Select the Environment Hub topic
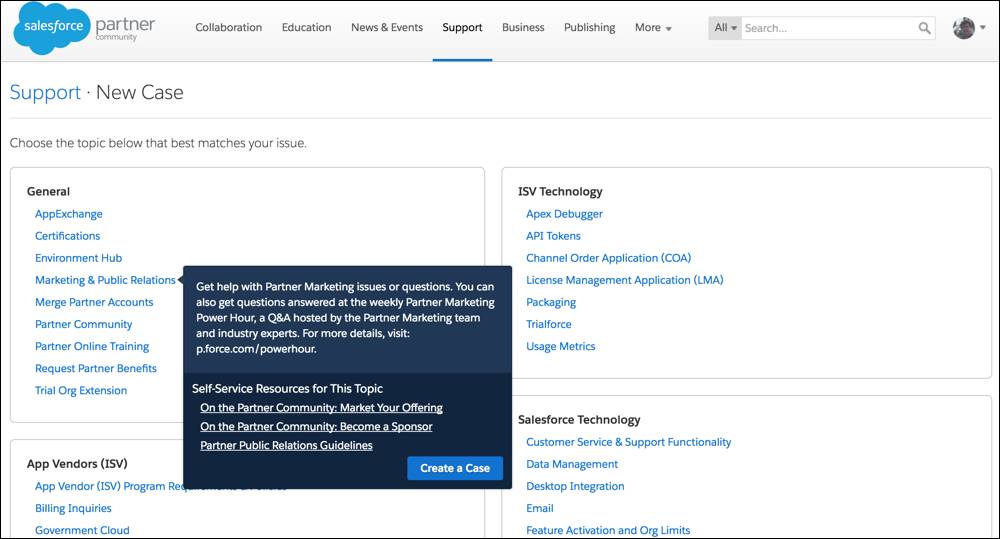The height and width of the screenshot is (539, 1000). pyautogui.click(x=78, y=258)
